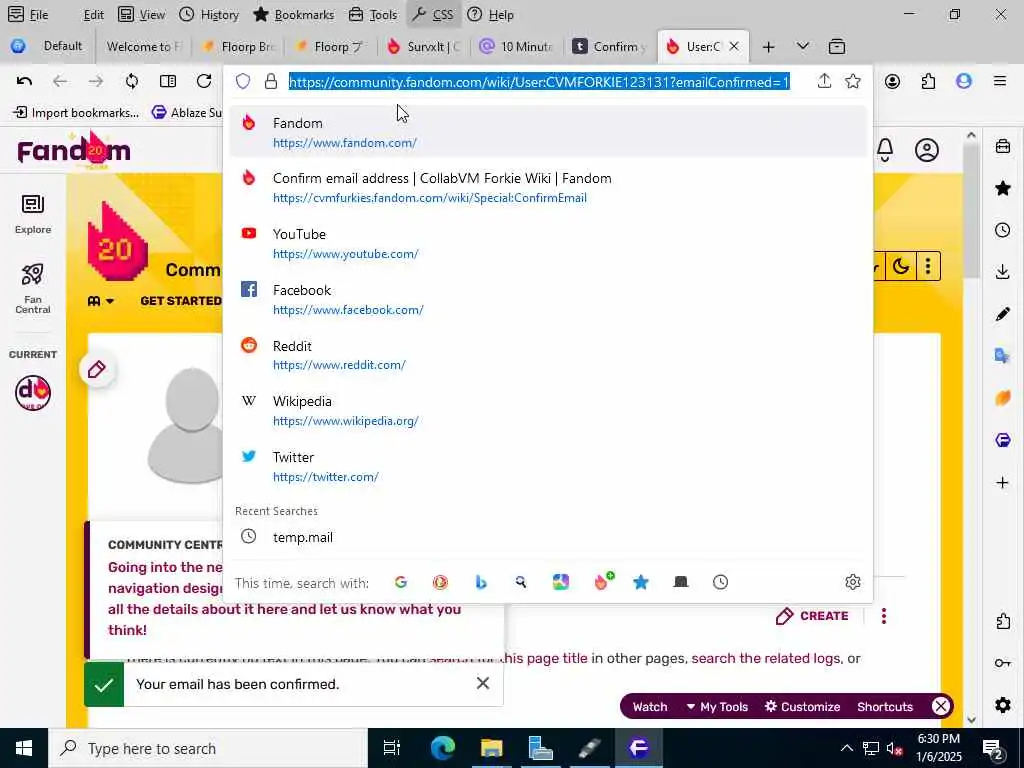Open the red kebab menu beside CREATE
Image resolution: width=1024 pixels, height=768 pixels.
(x=884, y=616)
